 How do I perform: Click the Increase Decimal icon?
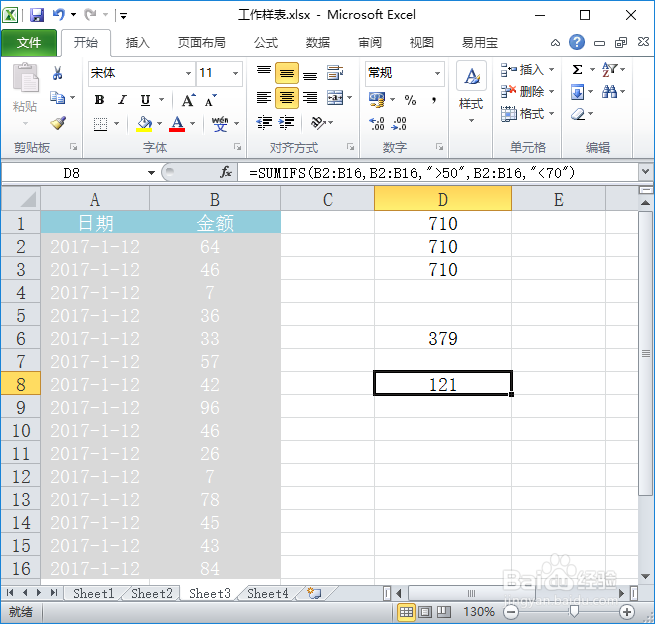tap(377, 123)
